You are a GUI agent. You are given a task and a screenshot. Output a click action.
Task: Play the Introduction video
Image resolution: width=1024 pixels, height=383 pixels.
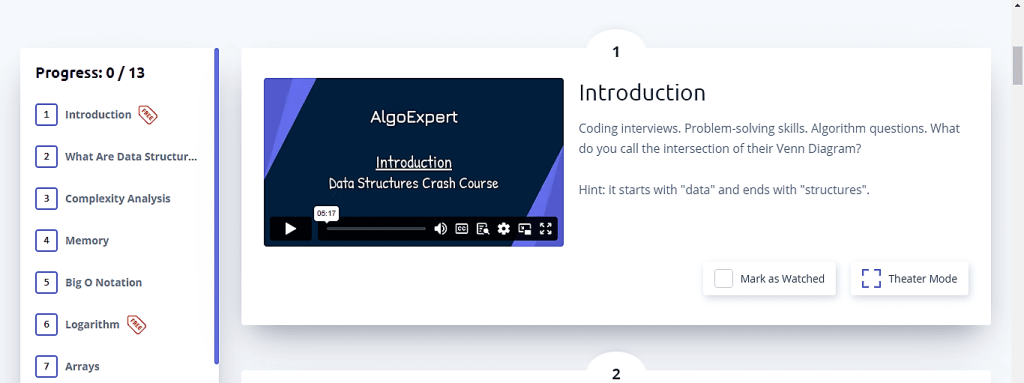click(x=291, y=229)
